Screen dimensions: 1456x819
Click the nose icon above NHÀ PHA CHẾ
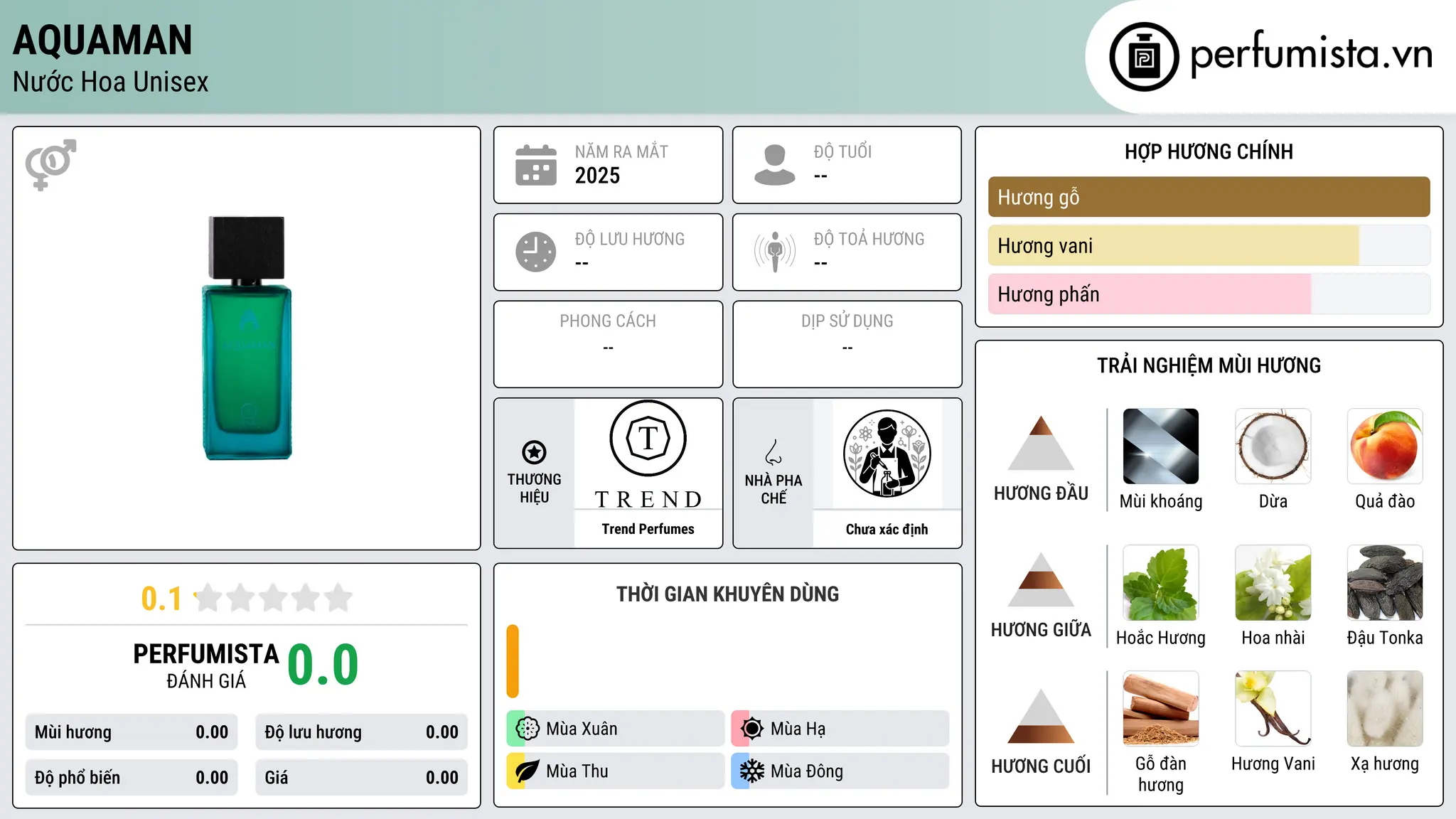(x=773, y=451)
